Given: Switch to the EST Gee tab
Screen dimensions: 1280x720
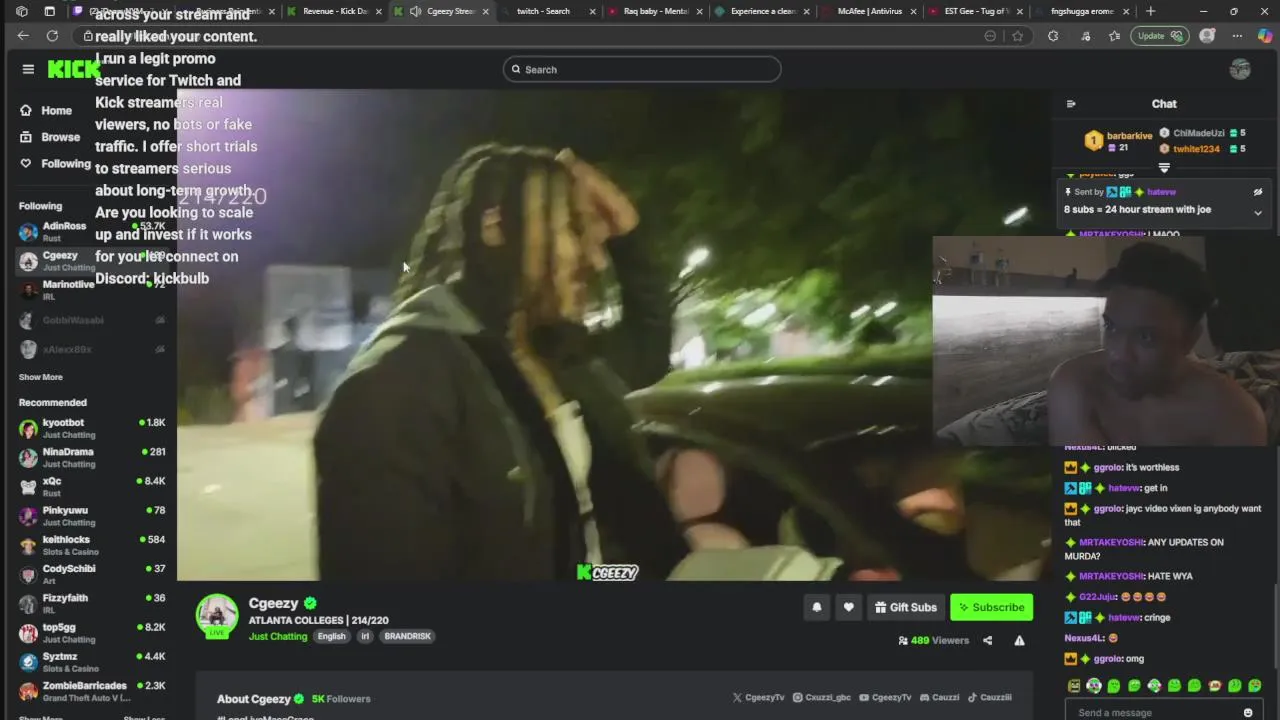Looking at the screenshot, I should (976, 11).
